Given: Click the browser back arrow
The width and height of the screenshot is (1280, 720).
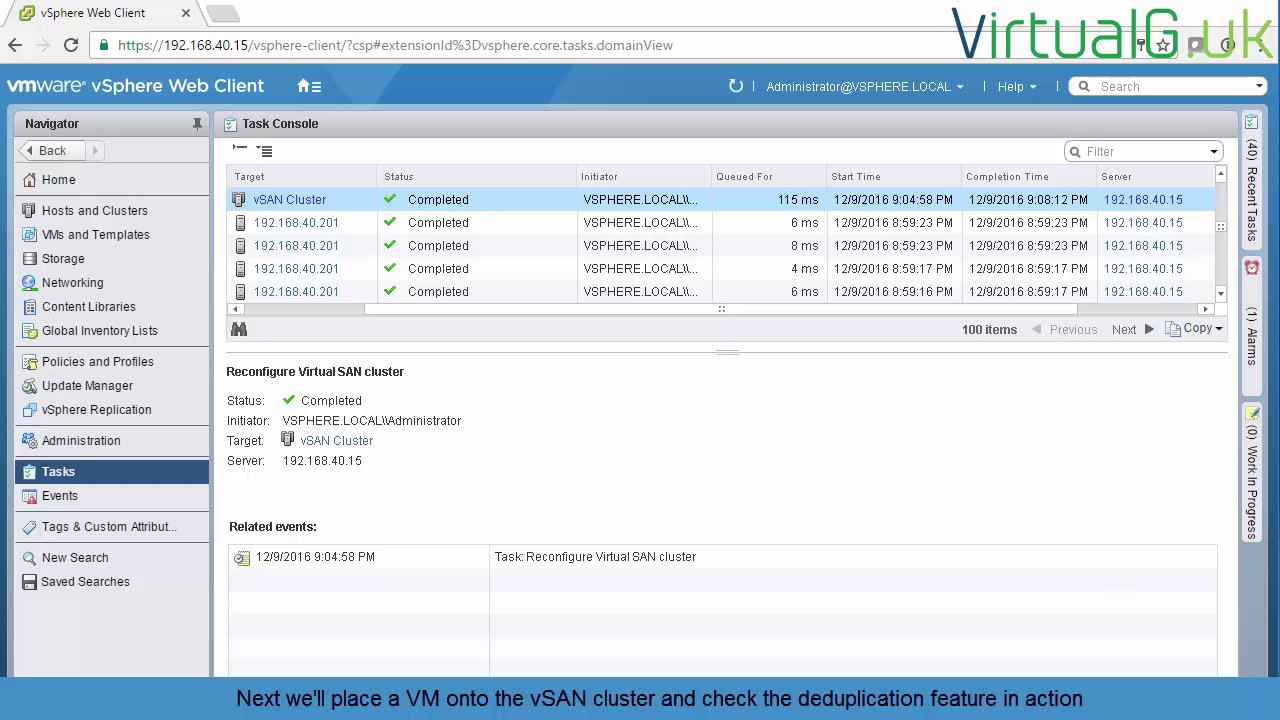Looking at the screenshot, I should 15,45.
